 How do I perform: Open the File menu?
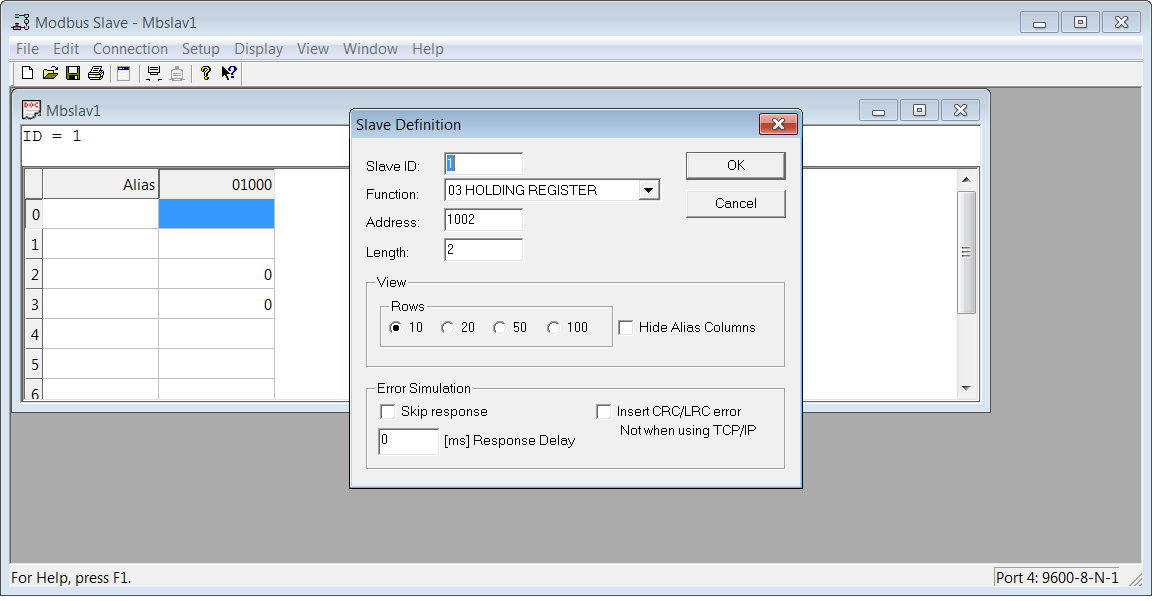click(27, 48)
